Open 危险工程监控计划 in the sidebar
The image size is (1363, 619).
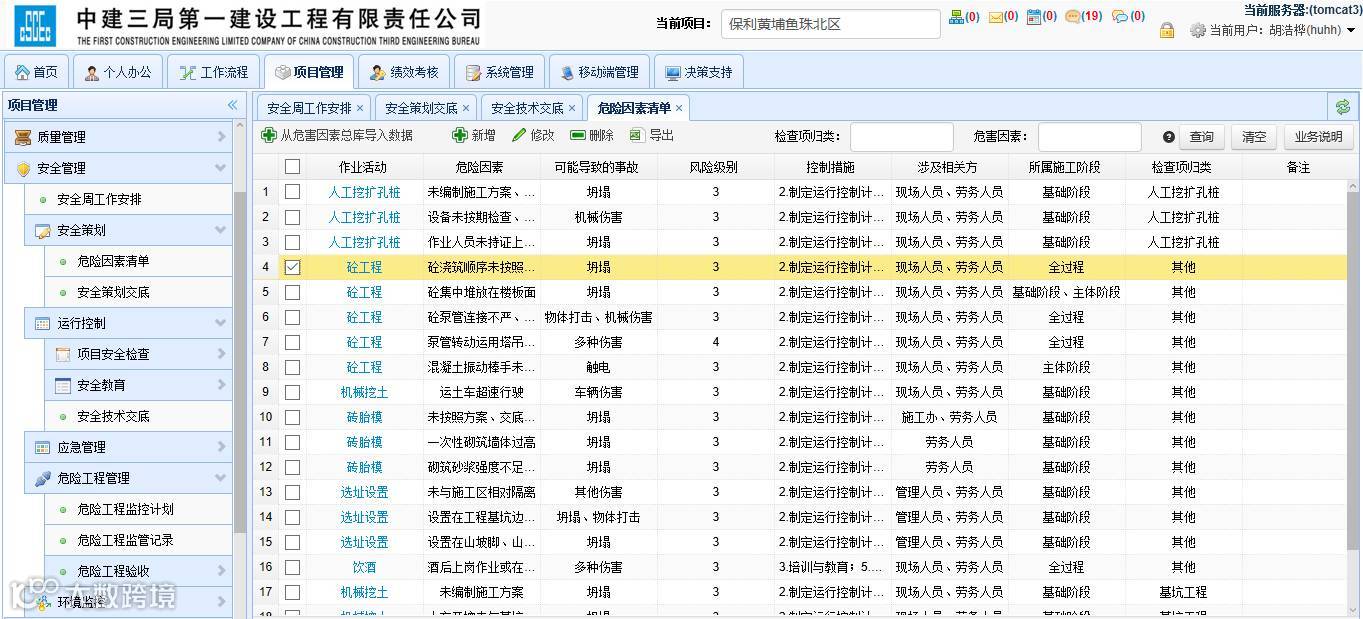click(x=125, y=509)
